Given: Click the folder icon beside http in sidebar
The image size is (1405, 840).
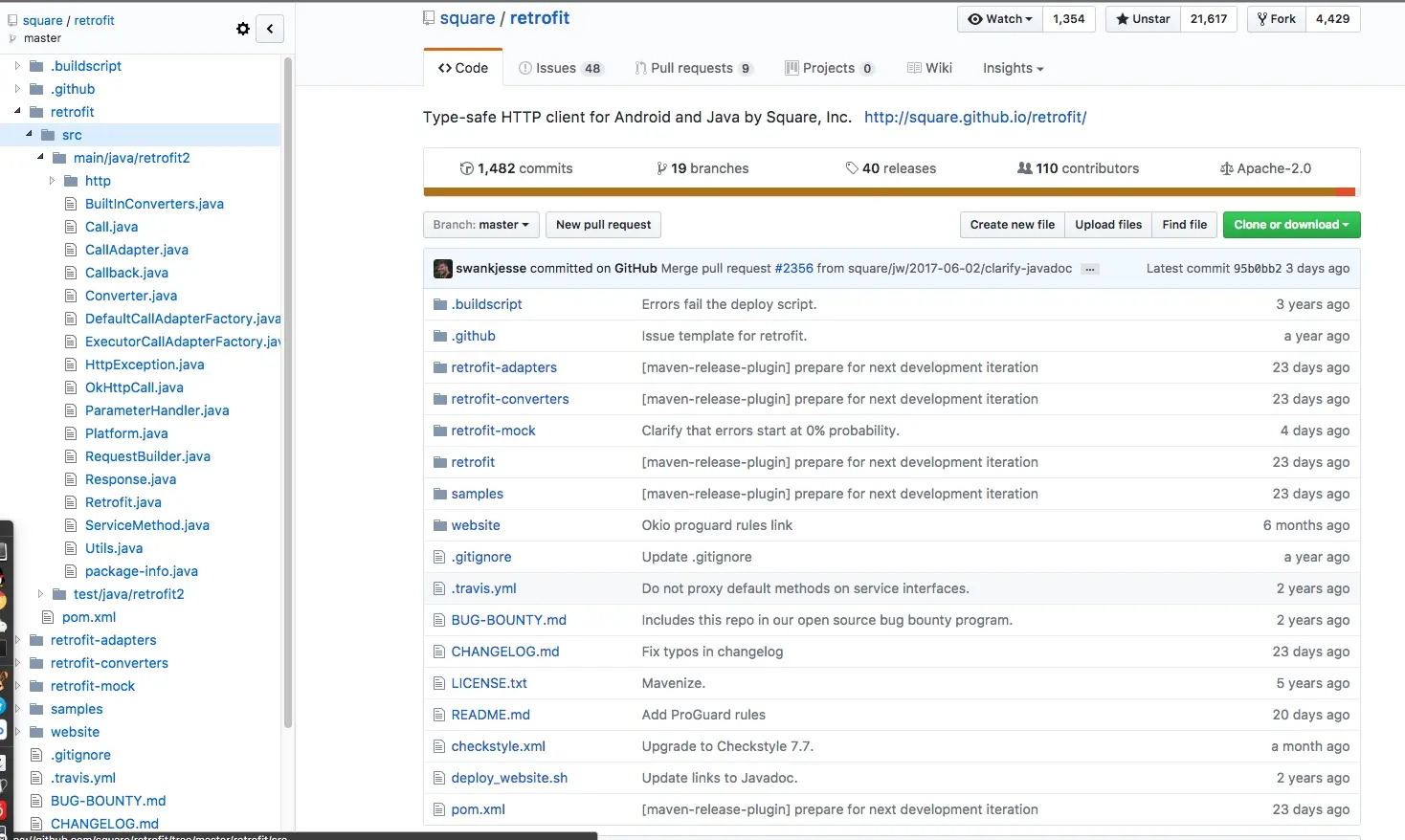Looking at the screenshot, I should pos(71,181).
